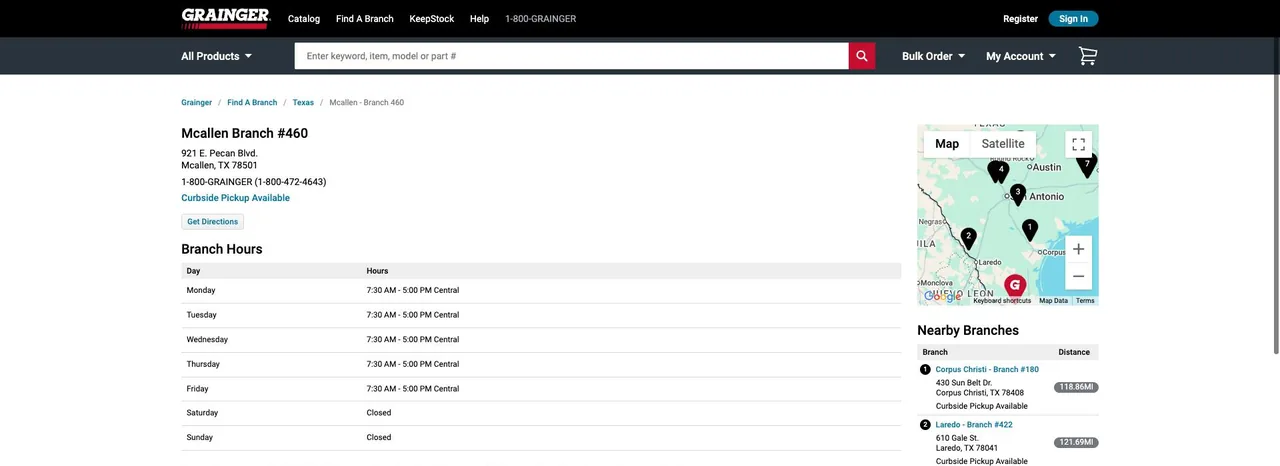Viewport: 1280px width, 466px height.
Task: Click the red search magnifier button
Action: pyautogui.click(x=862, y=56)
